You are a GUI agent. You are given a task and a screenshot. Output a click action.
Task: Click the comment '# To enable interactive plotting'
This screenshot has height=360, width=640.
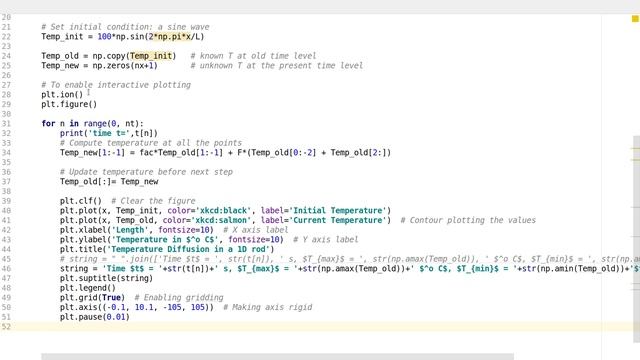point(116,85)
